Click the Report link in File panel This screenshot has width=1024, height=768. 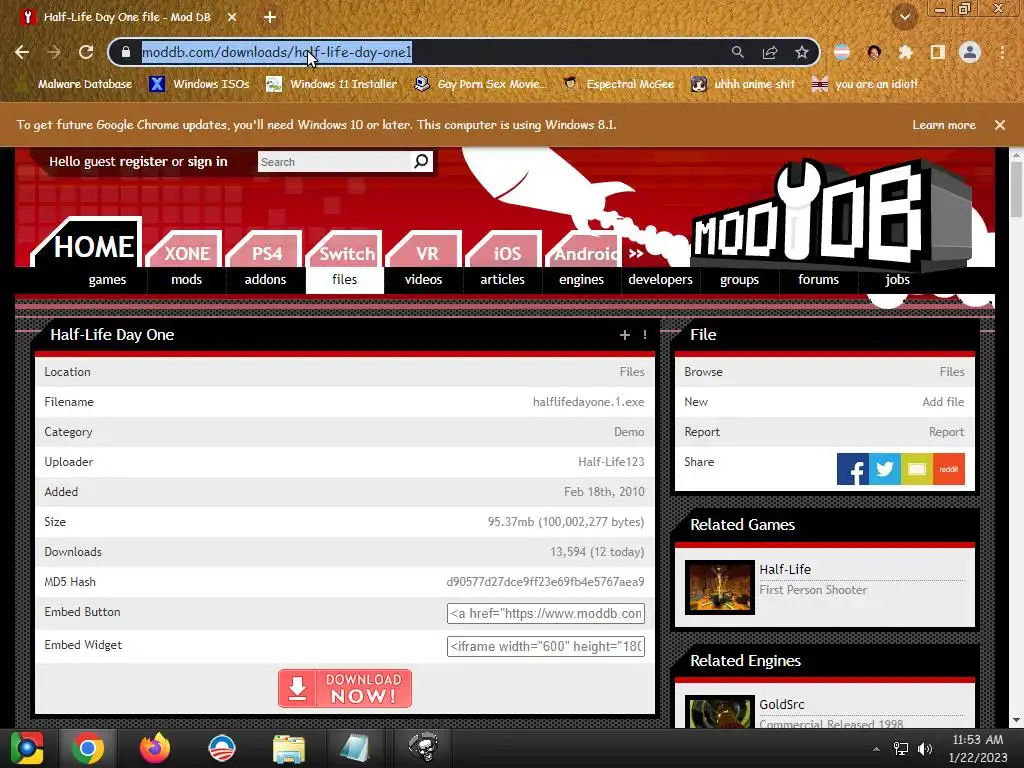[946, 432]
